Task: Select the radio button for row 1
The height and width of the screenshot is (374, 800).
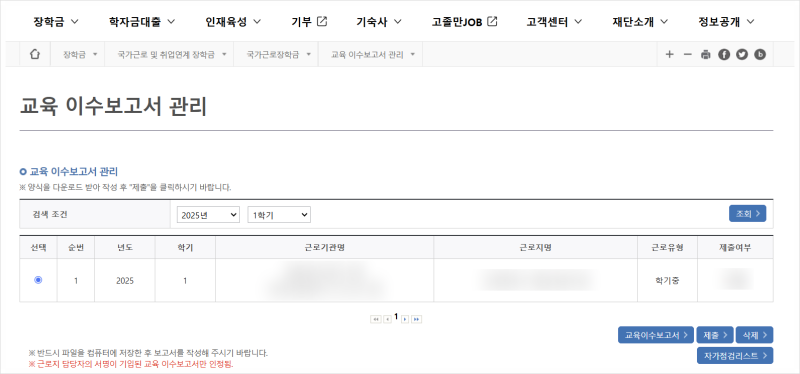Action: coord(38,280)
